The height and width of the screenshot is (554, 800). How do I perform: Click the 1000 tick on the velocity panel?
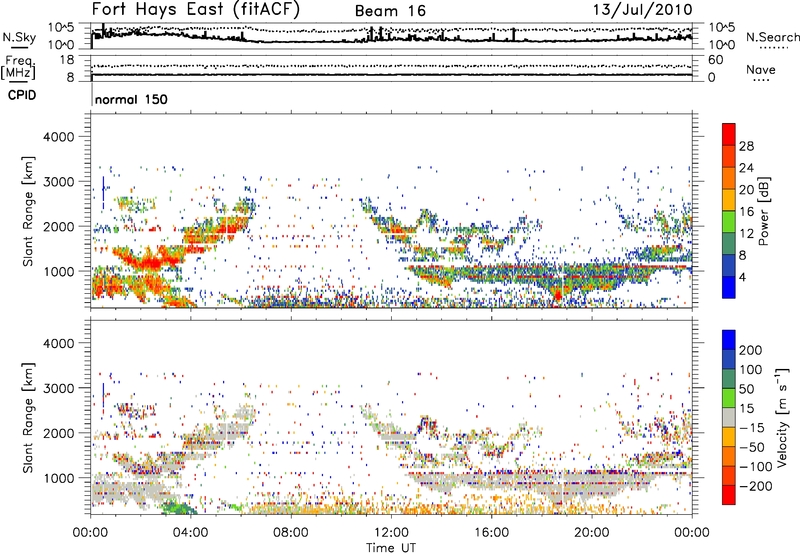(59, 478)
